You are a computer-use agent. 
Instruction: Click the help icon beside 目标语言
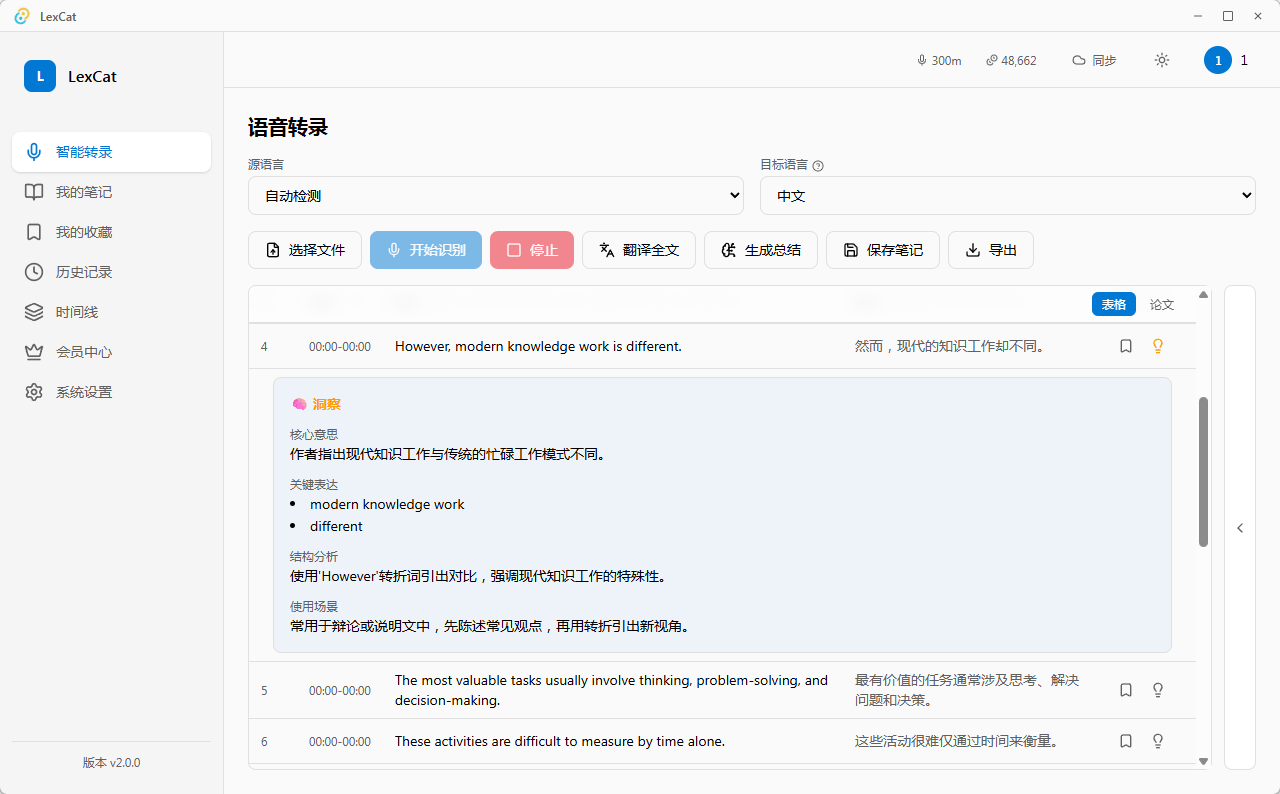pos(818,166)
